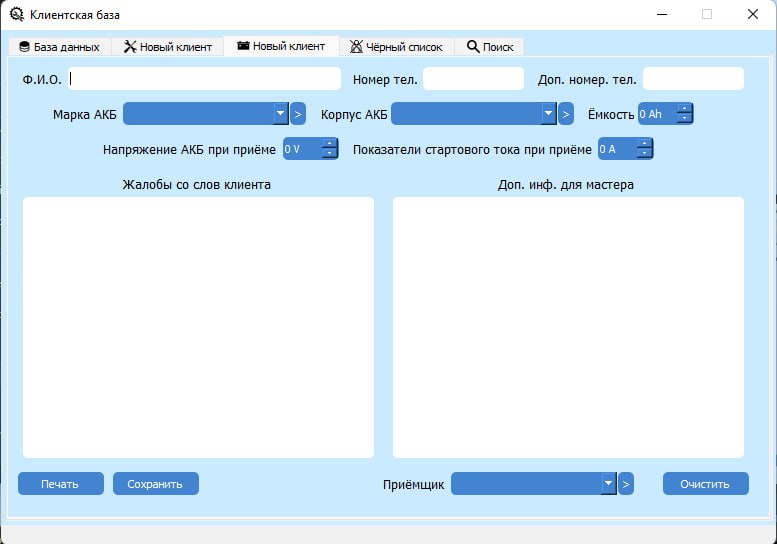Close the Клиентская база window
The image size is (777, 544).
click(753, 14)
